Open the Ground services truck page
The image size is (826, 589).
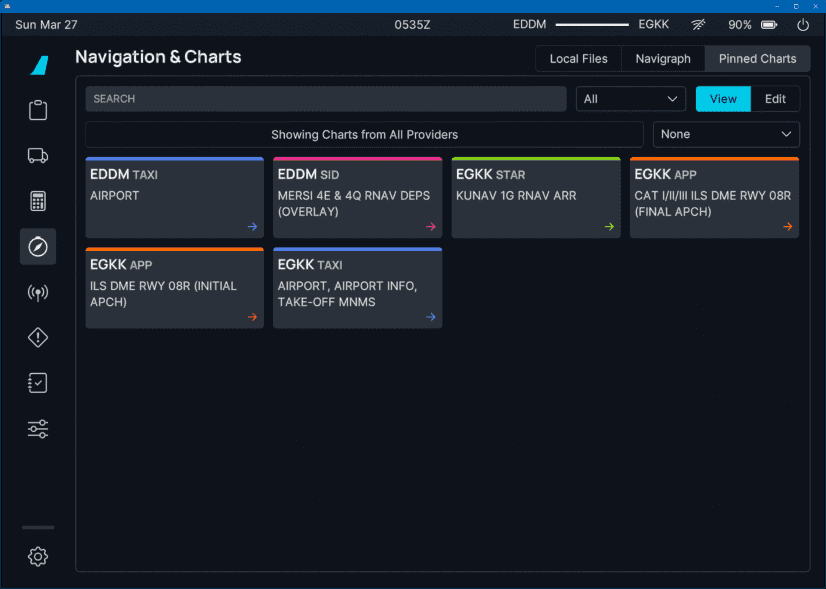[38, 155]
